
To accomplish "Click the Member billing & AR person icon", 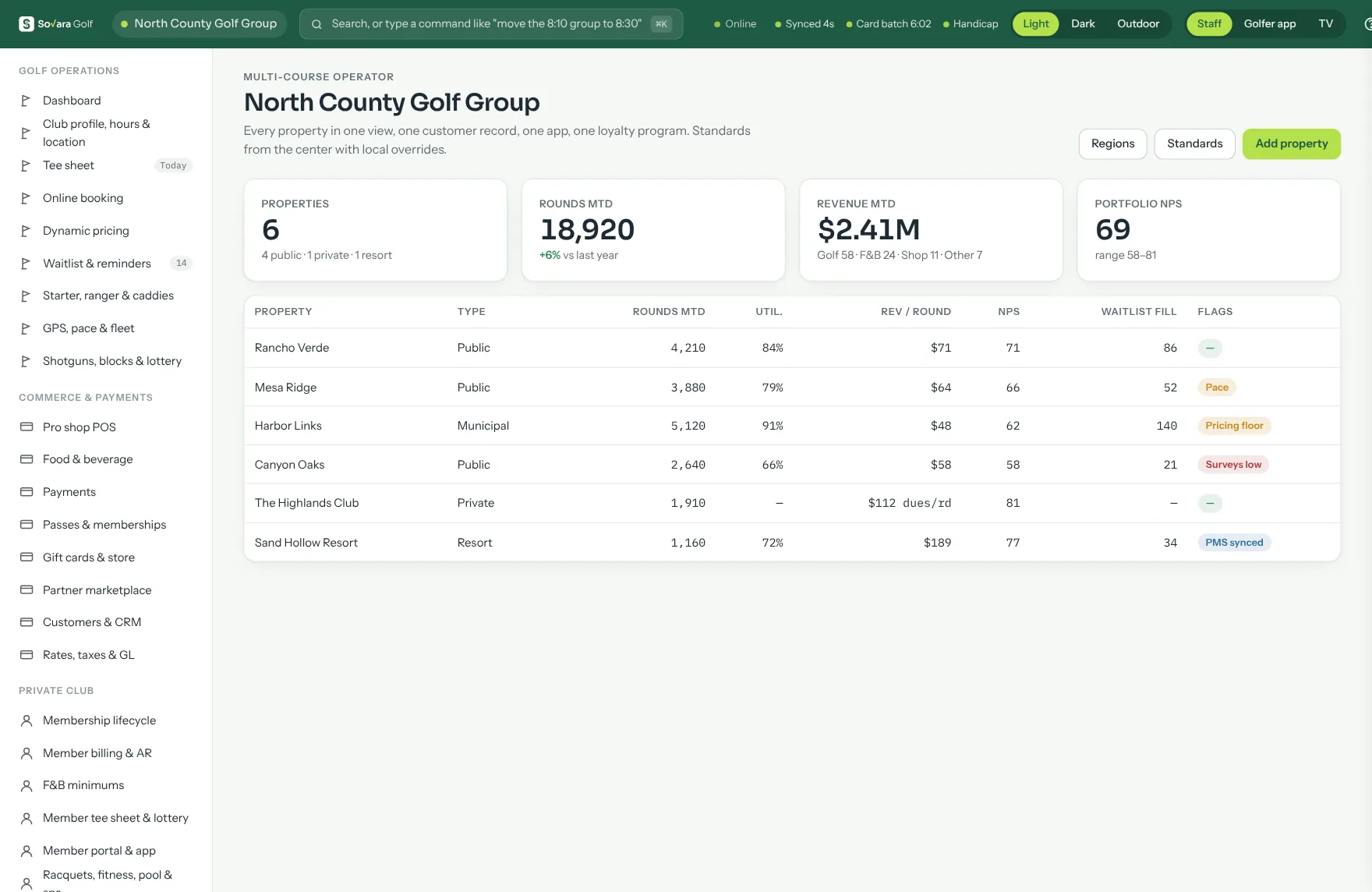I will [x=27, y=753].
